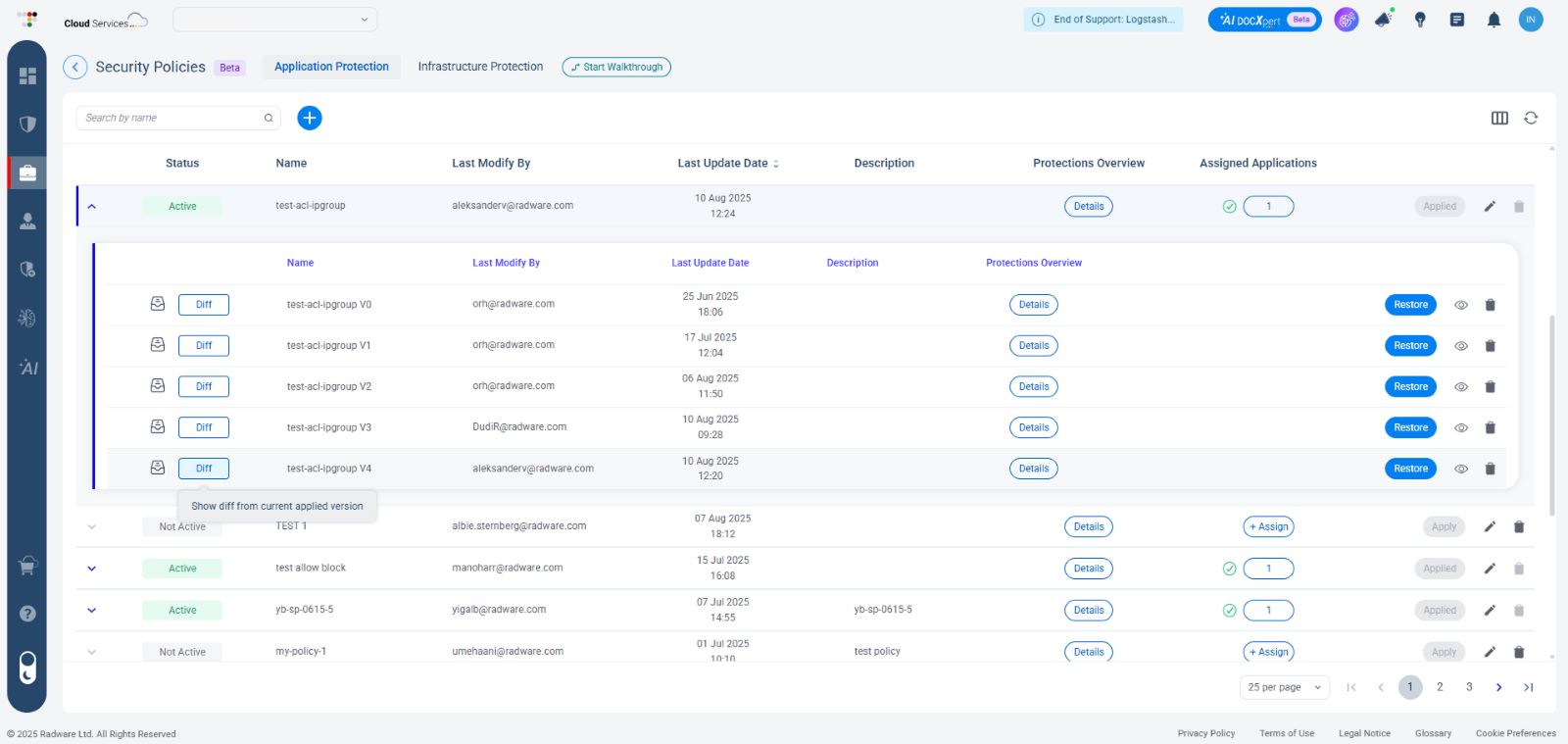View test-acl-ipgroup V3 with eye icon
Screen dimensions: 1568x744
tap(1460, 428)
